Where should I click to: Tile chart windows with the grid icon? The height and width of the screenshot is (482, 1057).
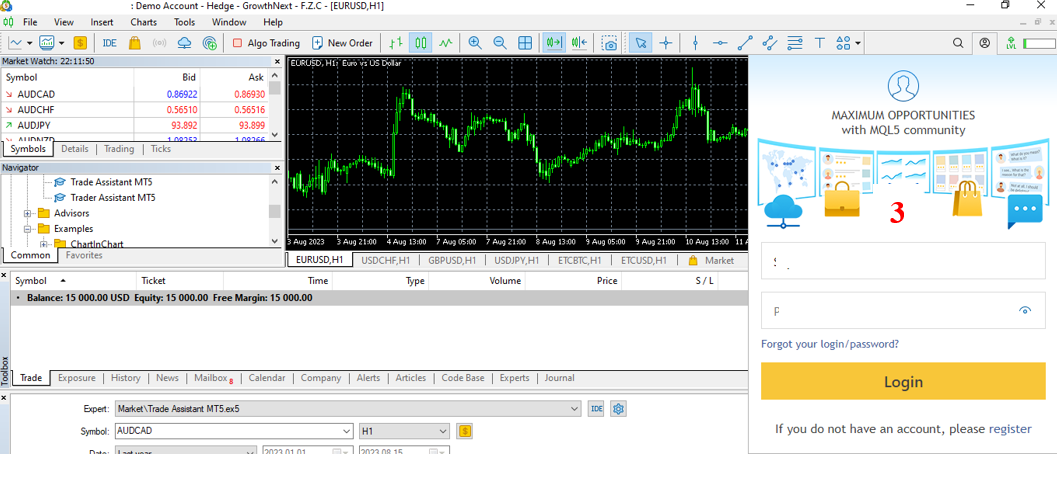[x=525, y=43]
